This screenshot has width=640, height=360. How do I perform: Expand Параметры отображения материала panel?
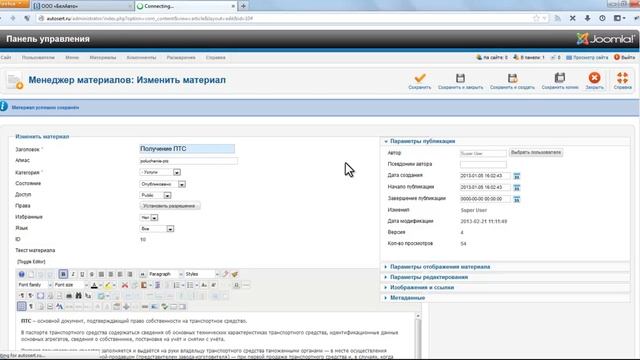coord(440,267)
